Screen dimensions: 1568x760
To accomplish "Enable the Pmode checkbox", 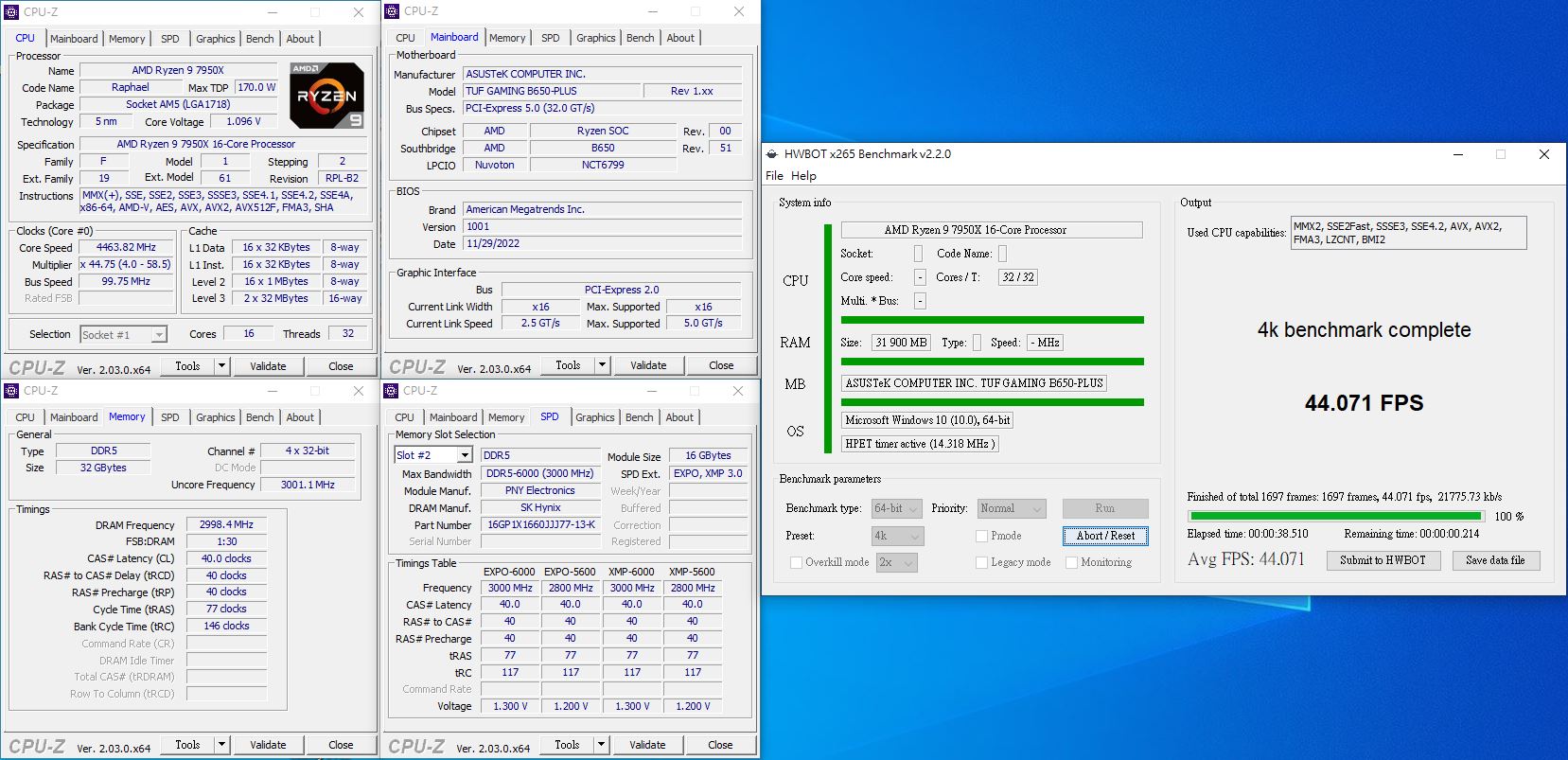I will [x=981, y=536].
